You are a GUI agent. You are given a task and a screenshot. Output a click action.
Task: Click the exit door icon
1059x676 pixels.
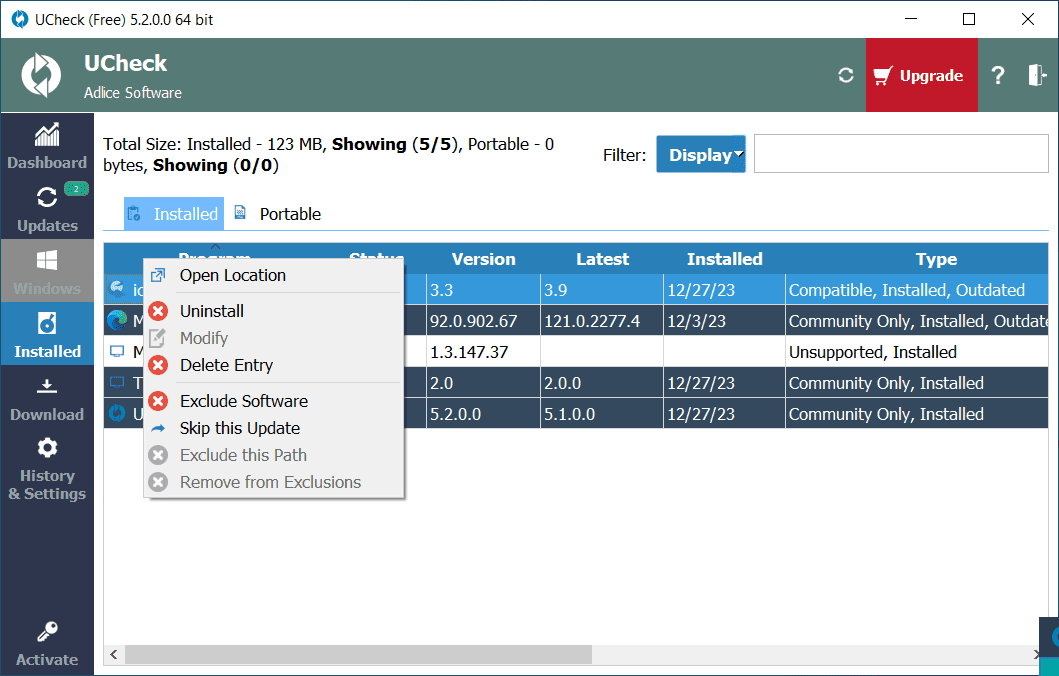click(x=1037, y=75)
